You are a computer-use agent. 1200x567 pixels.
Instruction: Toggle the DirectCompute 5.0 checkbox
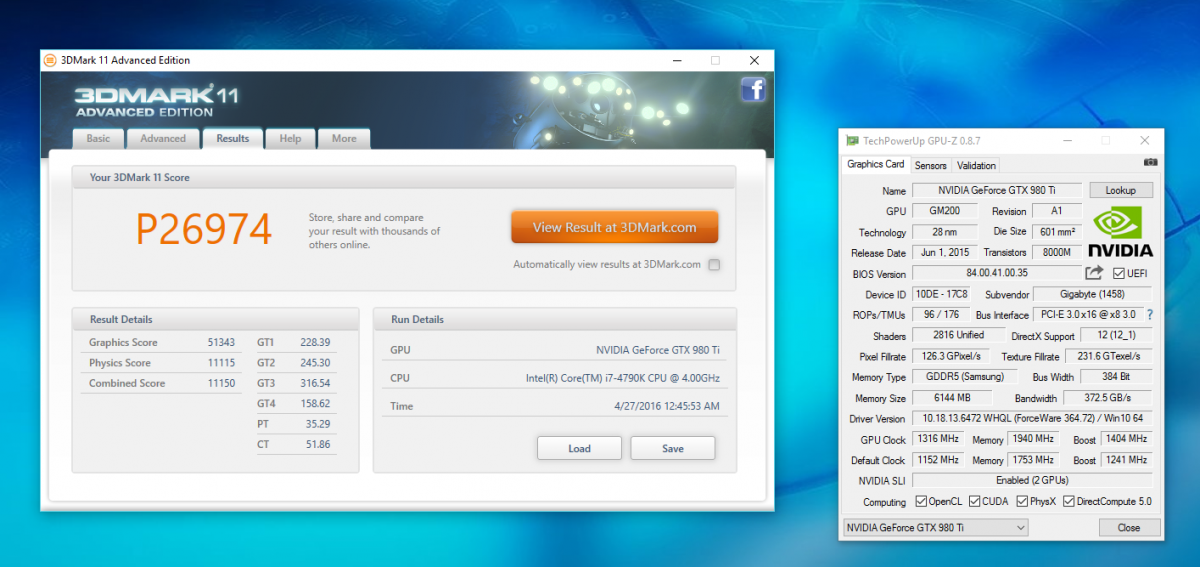(x=1069, y=502)
